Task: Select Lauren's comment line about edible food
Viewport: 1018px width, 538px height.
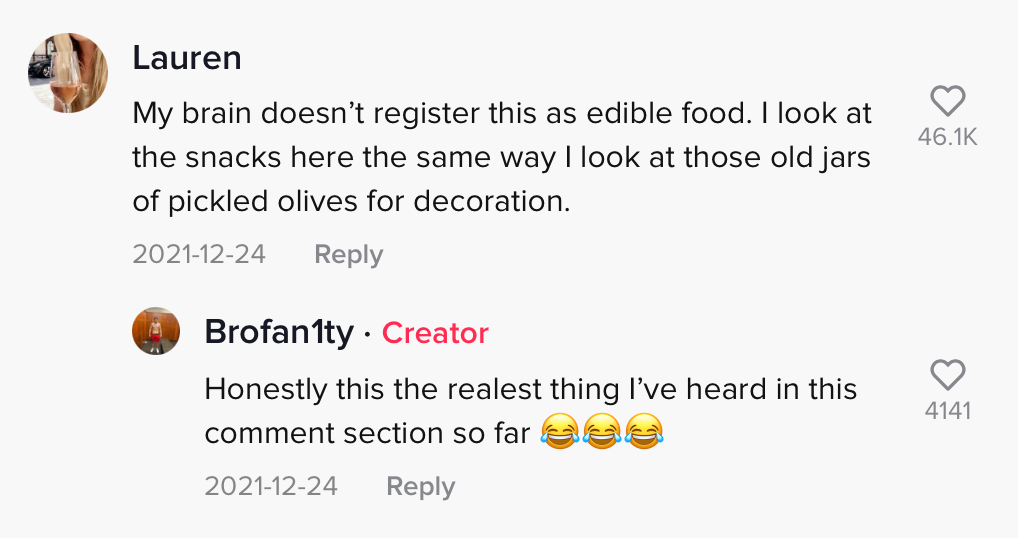Action: [x=502, y=114]
